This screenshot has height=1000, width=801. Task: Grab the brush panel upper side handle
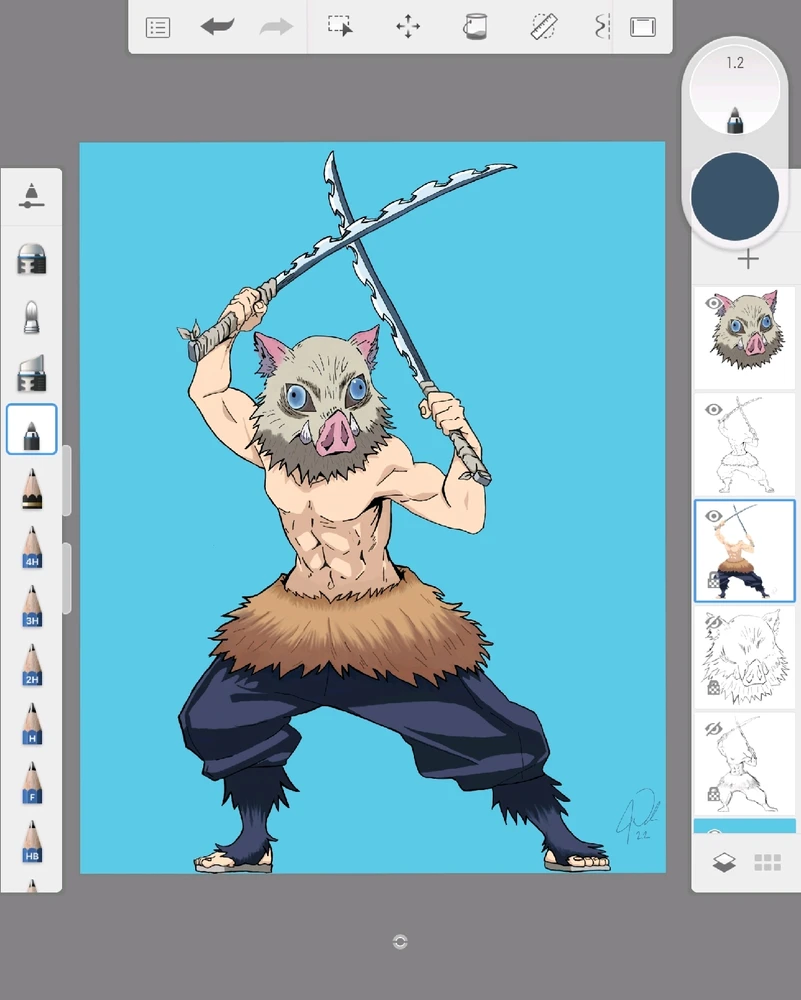coord(67,480)
